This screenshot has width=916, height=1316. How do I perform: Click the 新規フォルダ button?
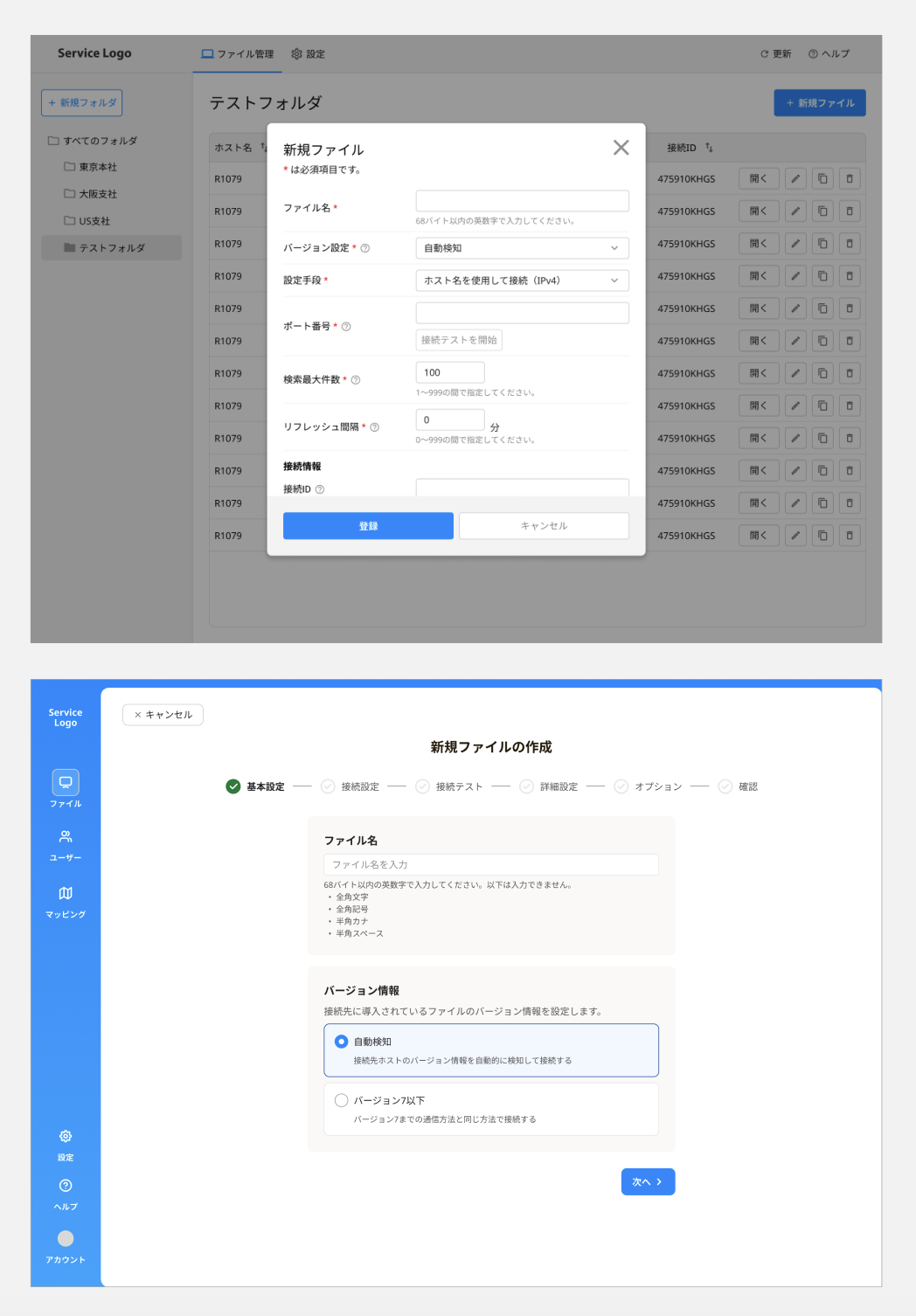(x=82, y=103)
